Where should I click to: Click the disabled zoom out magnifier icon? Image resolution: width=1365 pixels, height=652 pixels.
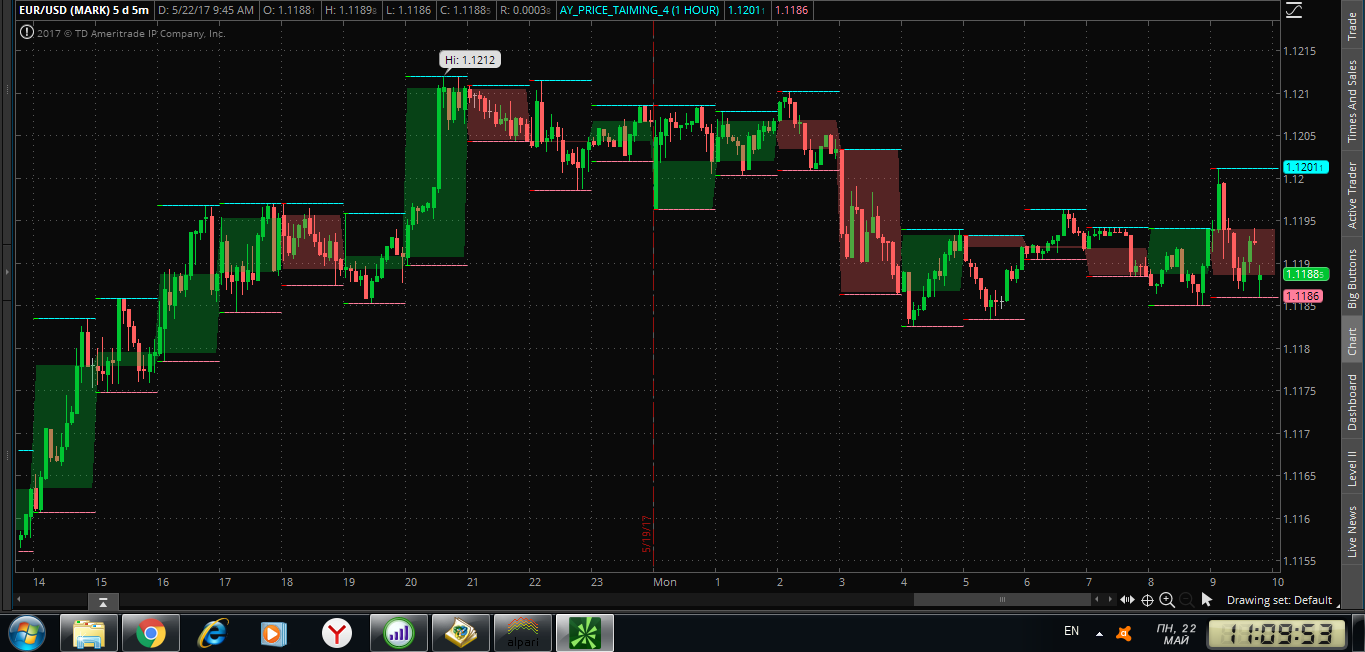click(x=1186, y=599)
